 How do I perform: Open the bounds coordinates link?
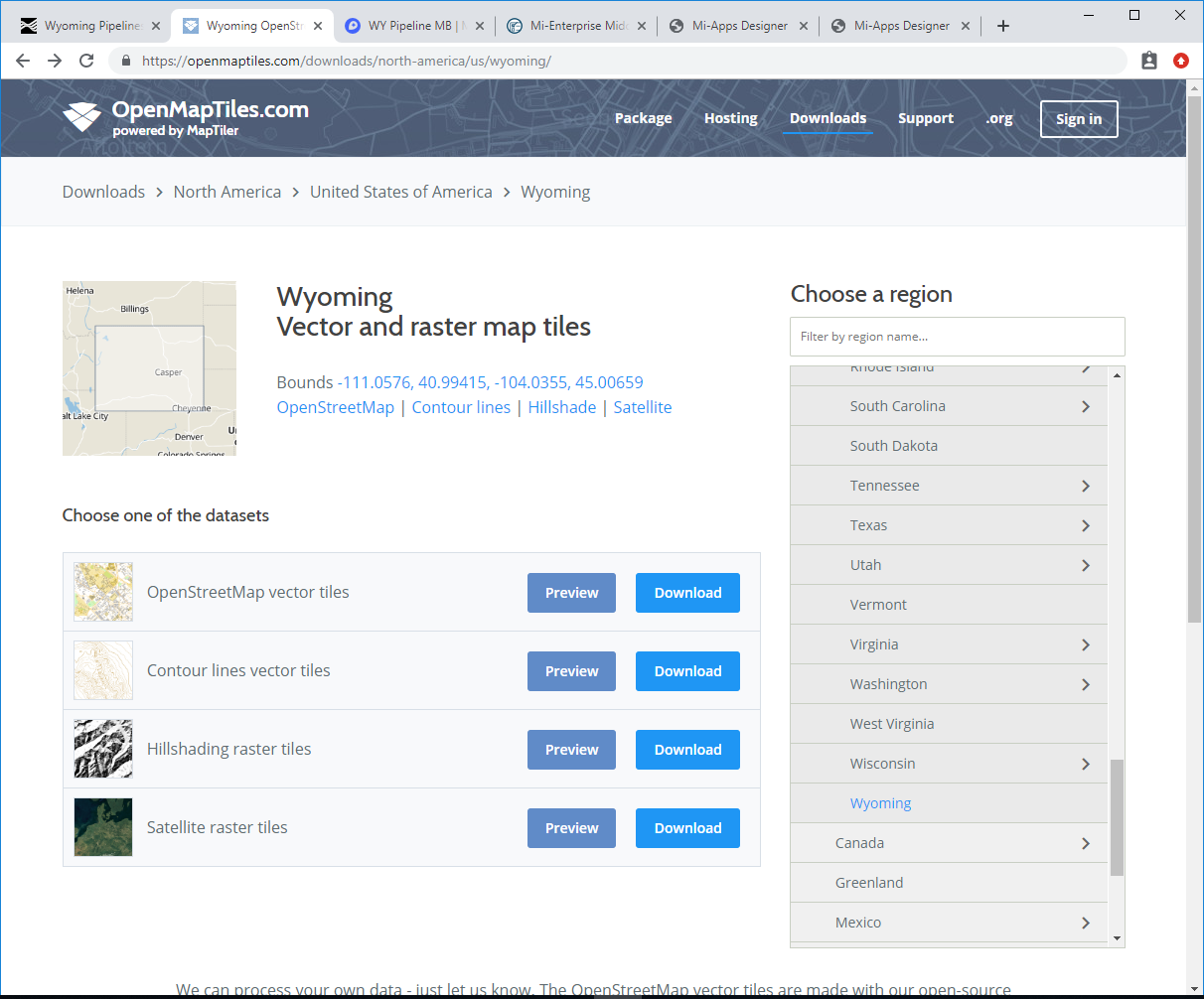(x=491, y=382)
